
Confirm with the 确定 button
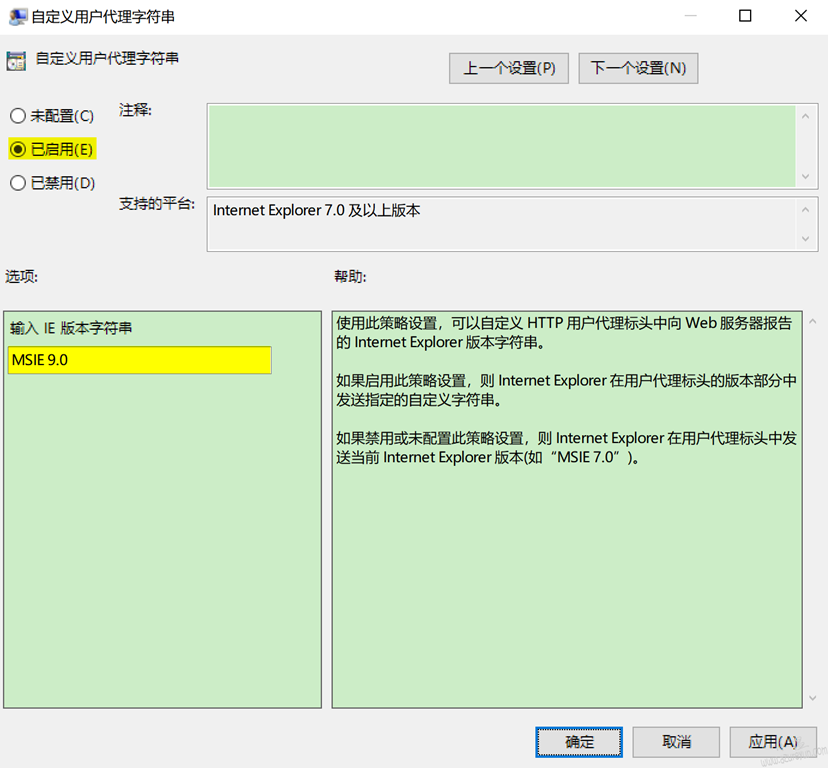coord(579,742)
